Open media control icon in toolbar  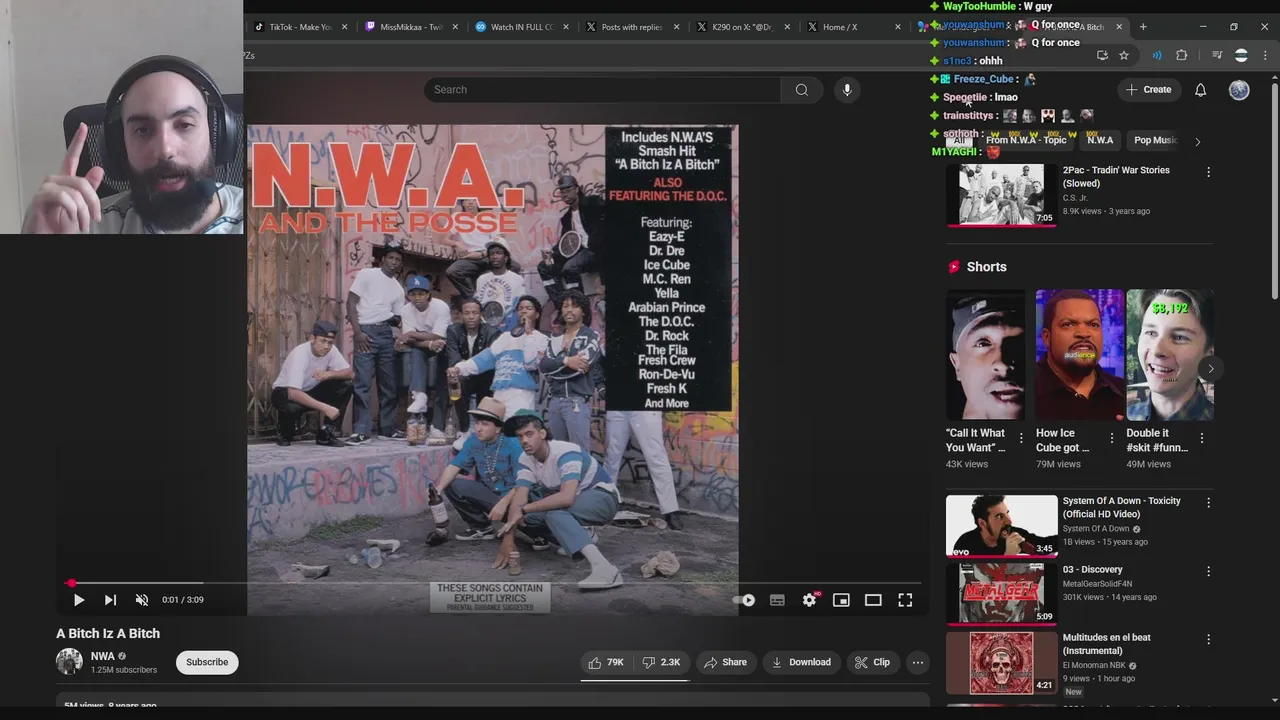[1217, 56]
